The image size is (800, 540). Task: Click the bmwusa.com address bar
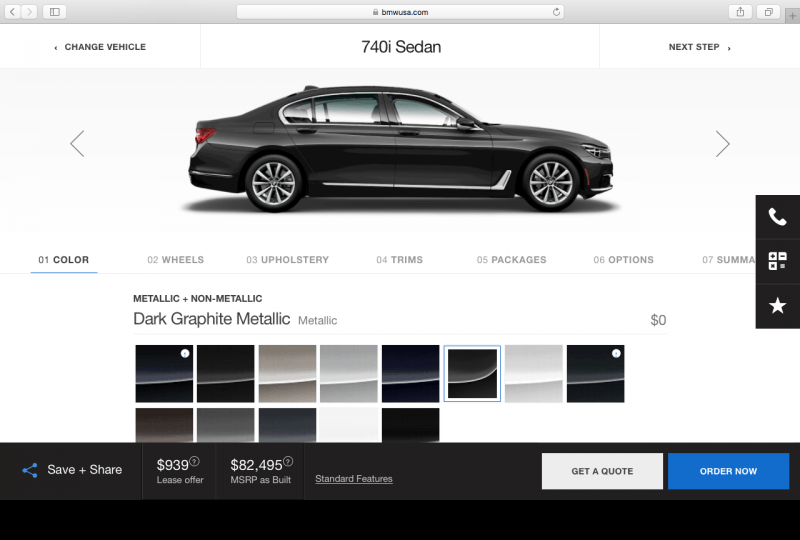[x=400, y=12]
